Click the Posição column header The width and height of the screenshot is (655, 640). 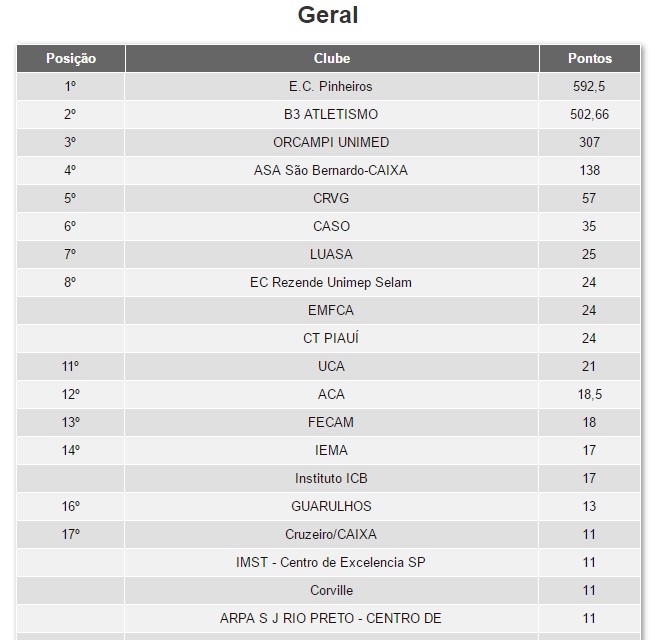(71, 58)
